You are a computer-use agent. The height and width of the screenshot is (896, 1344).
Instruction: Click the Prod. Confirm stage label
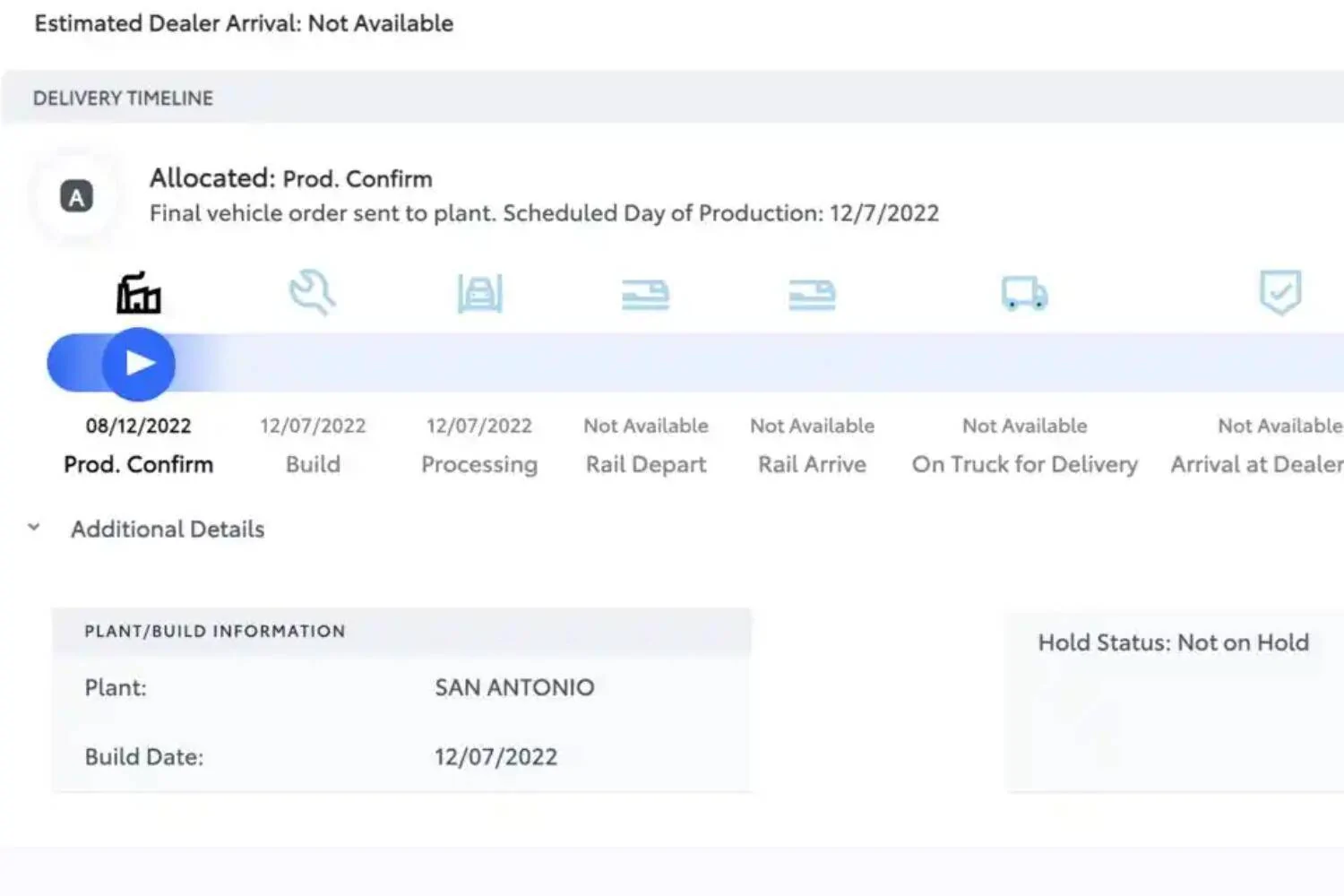[x=138, y=464]
